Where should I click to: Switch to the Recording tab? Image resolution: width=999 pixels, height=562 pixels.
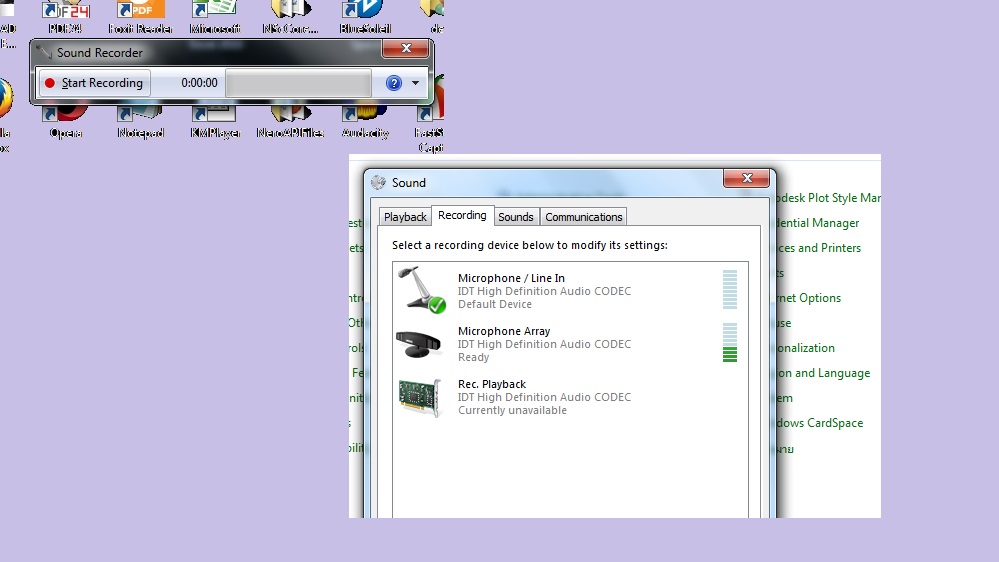(x=463, y=215)
